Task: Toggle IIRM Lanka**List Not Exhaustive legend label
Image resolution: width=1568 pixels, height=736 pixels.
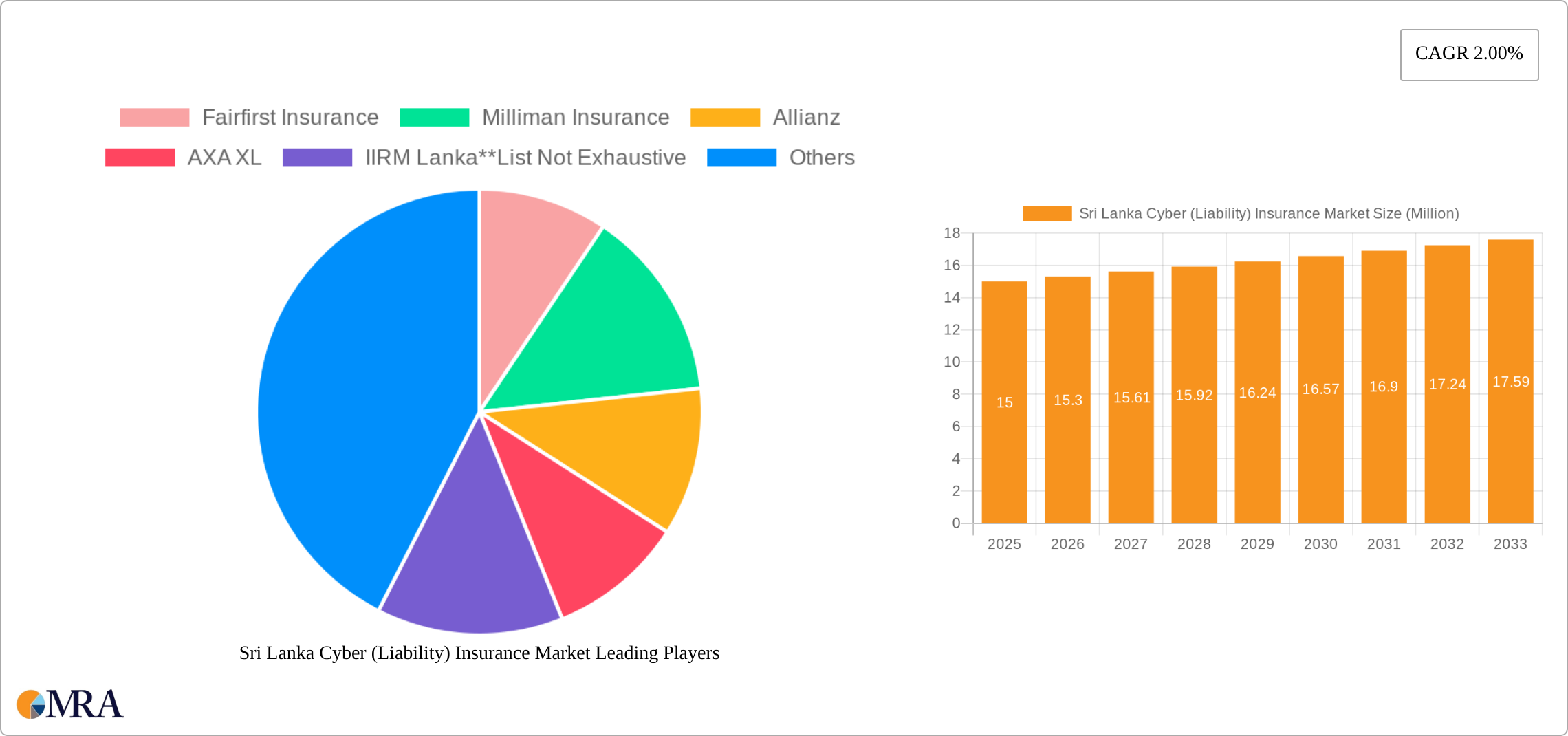Action: (525, 158)
